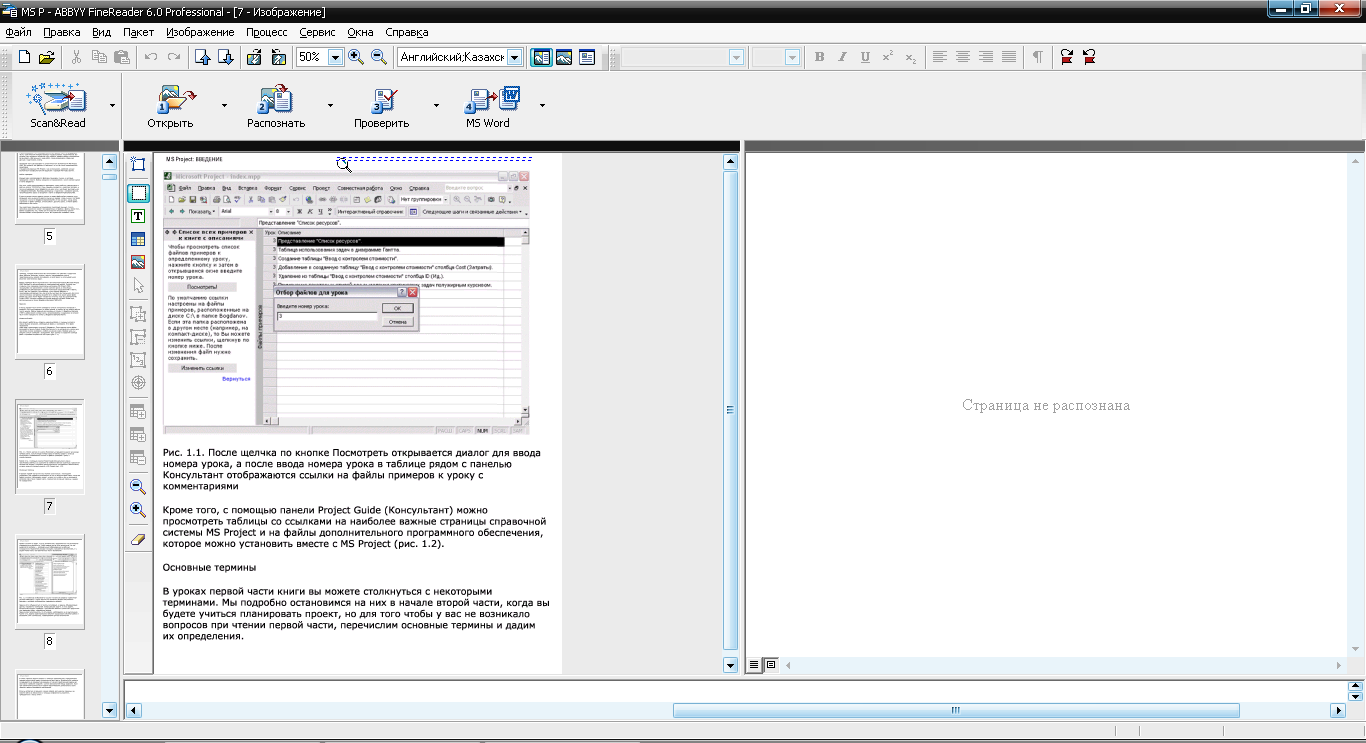Screen dimensions: 1366x743
Task: Select page 5 thumbnail
Action: (x=50, y=189)
